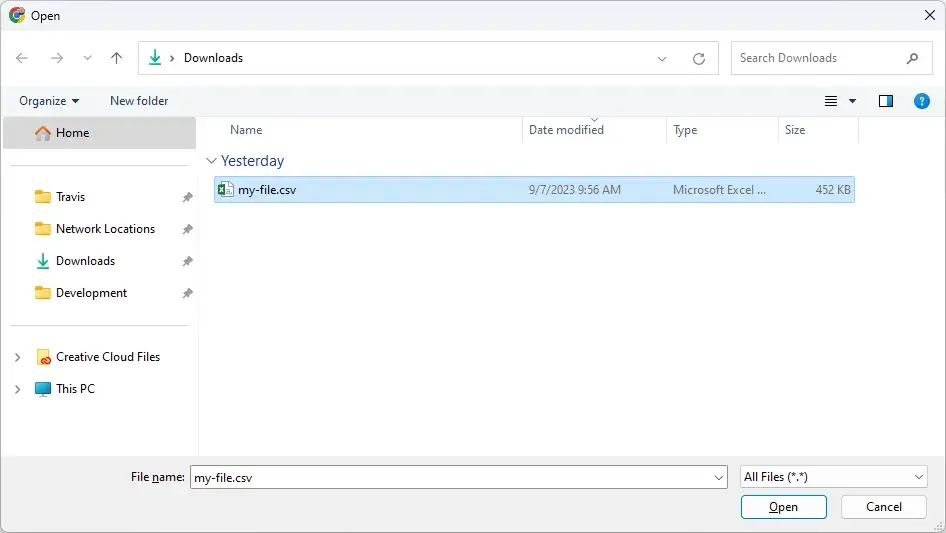Click the Back navigation arrow
946x533 pixels.
[22, 58]
